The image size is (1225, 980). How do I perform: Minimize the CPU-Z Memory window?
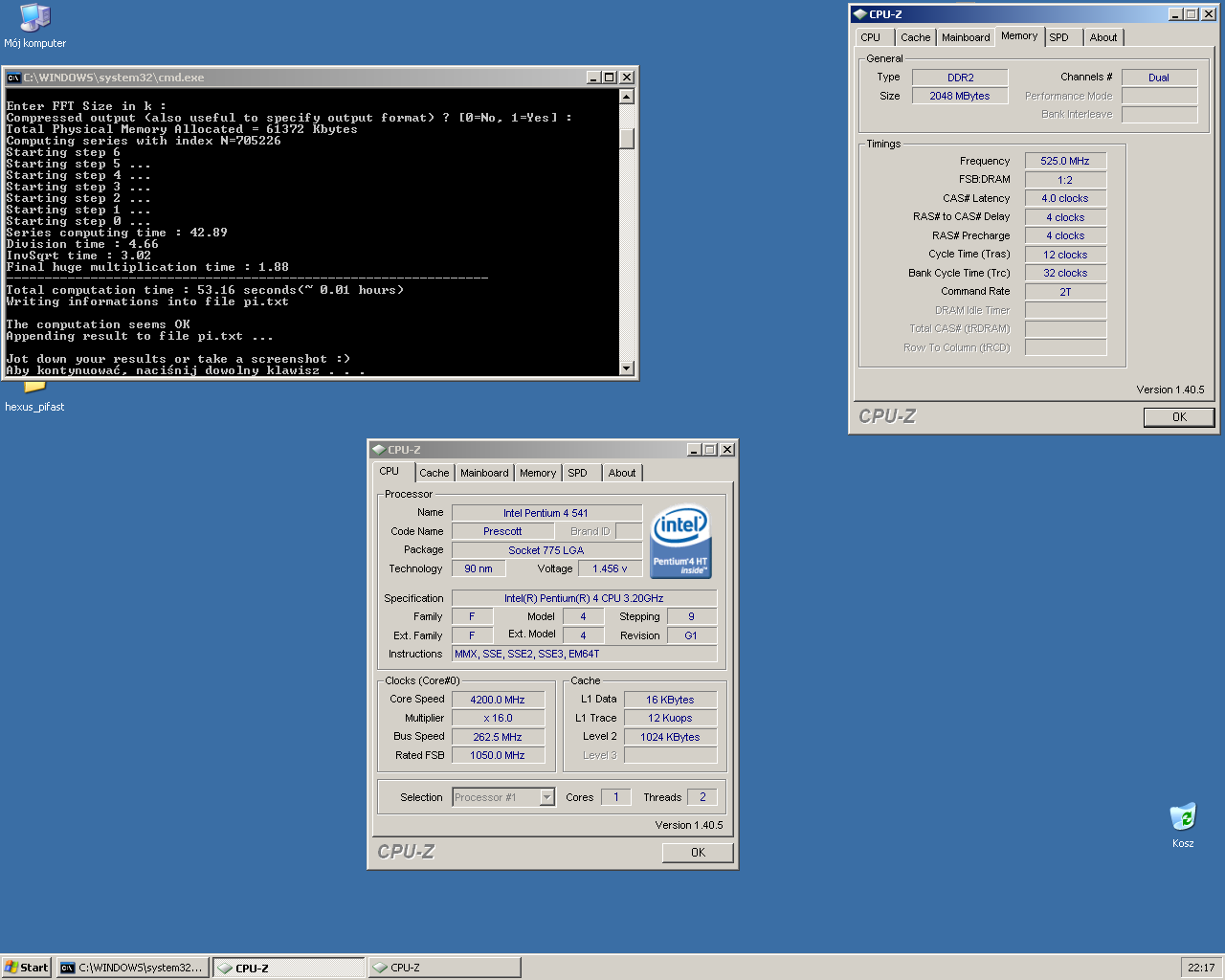[1175, 14]
